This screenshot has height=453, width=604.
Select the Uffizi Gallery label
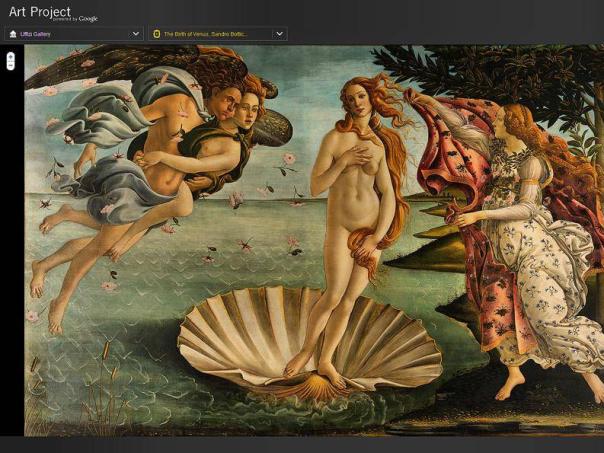[x=36, y=33]
